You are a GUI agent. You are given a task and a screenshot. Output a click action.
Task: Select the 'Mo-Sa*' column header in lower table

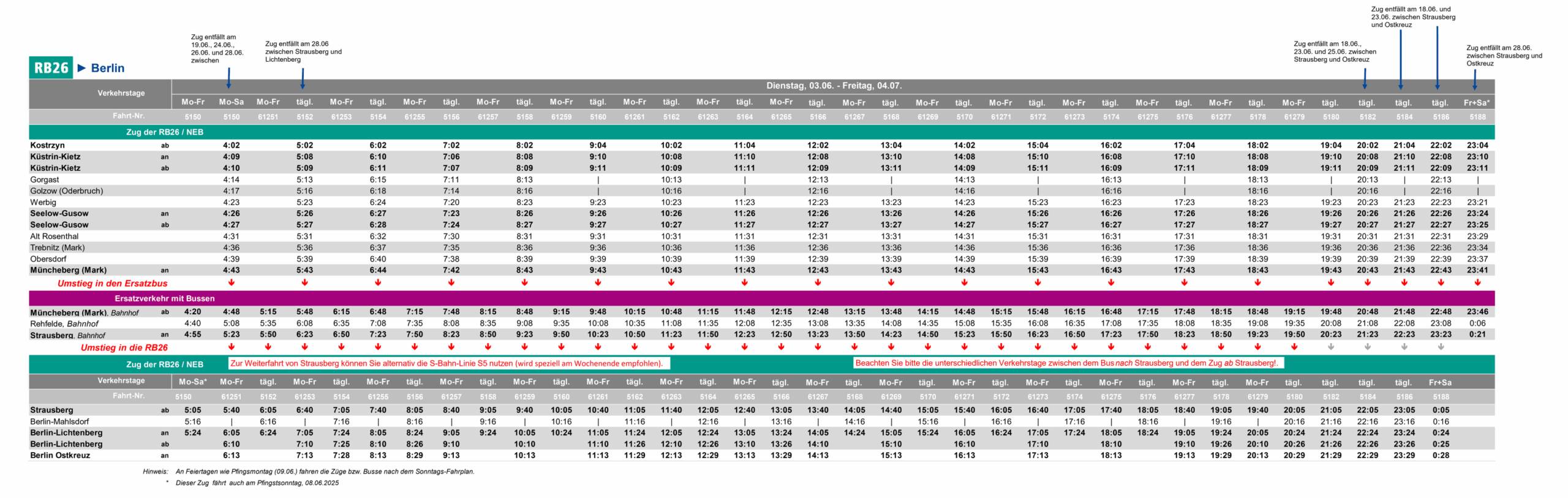[x=192, y=382]
